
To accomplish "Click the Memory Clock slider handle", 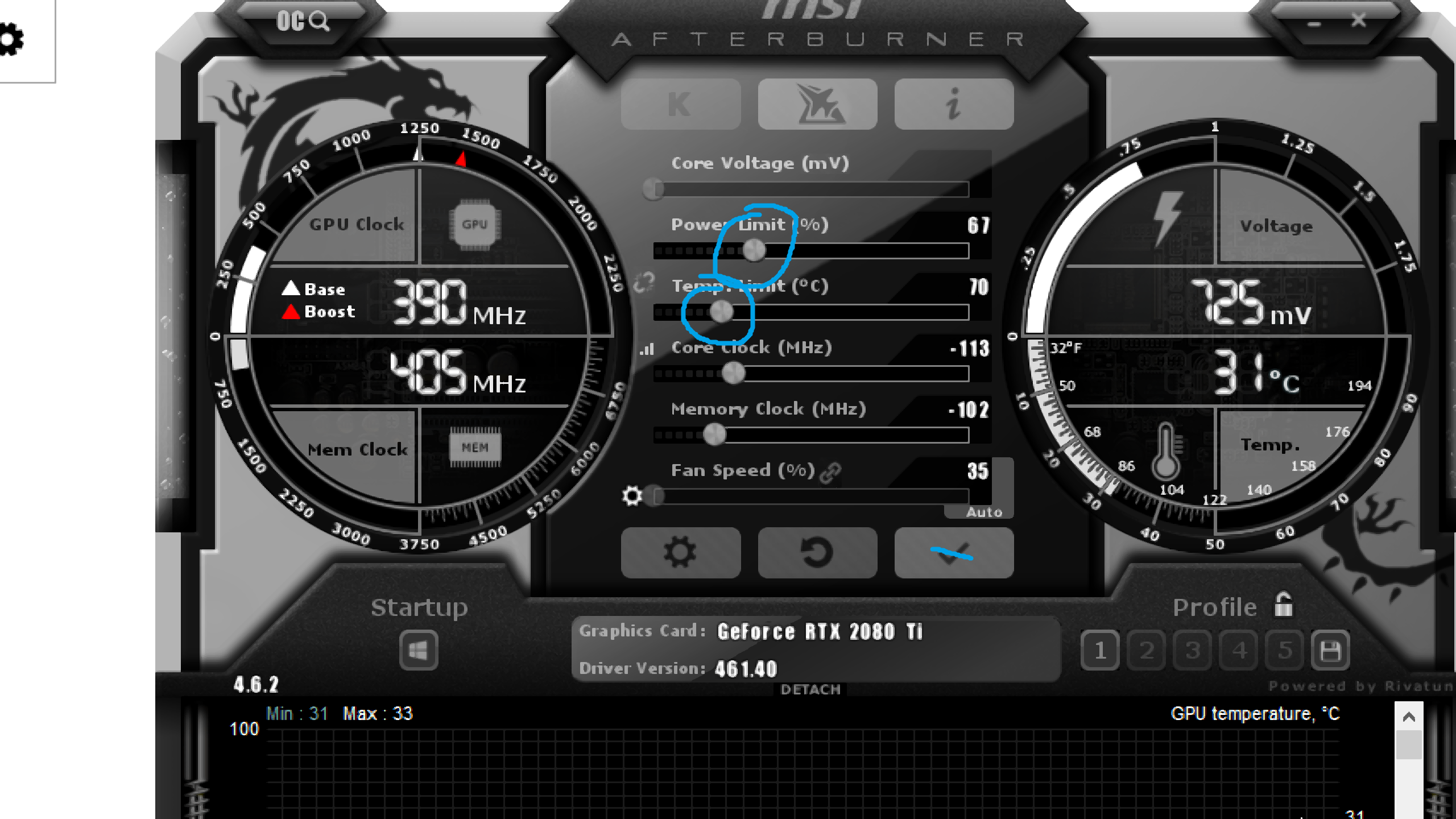I will coord(714,435).
